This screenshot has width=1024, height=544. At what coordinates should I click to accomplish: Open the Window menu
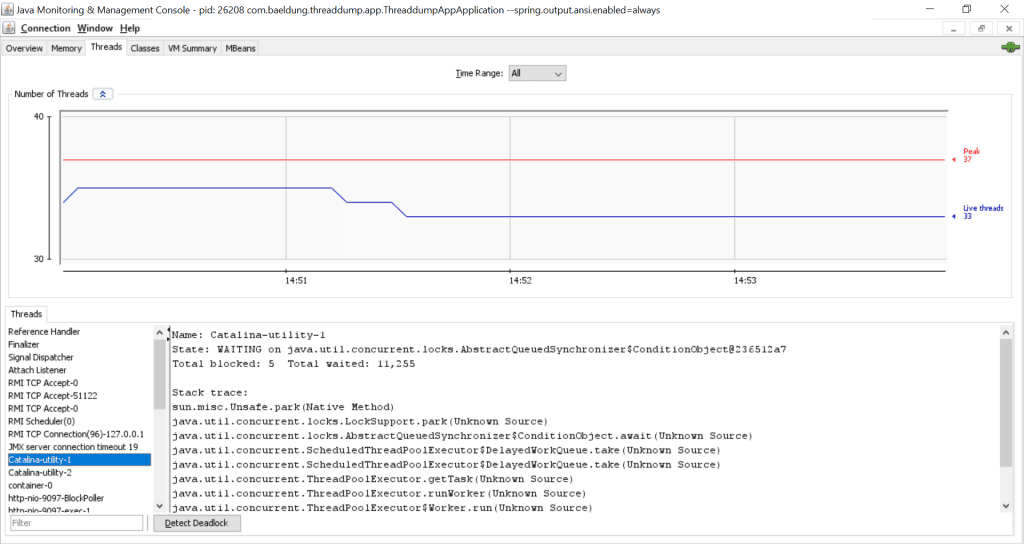pos(95,28)
